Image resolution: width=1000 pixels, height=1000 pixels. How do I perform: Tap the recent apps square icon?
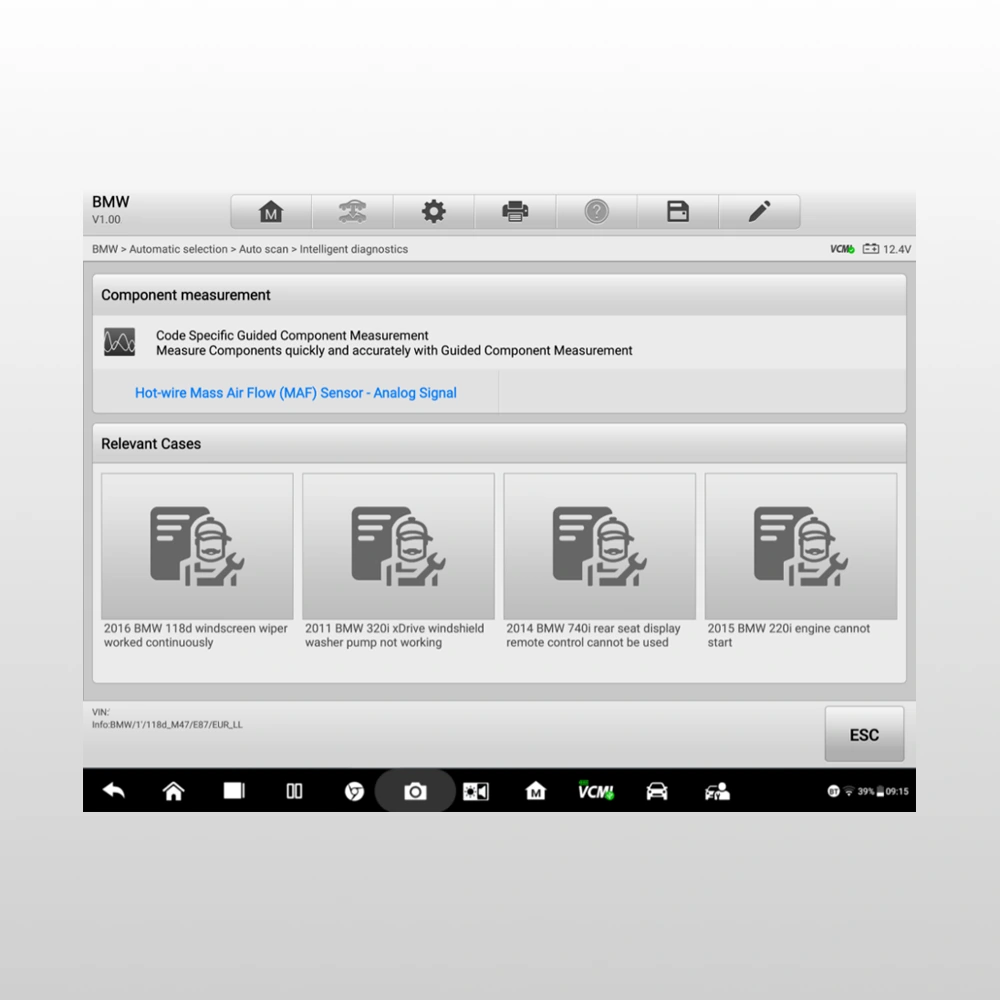tap(234, 791)
